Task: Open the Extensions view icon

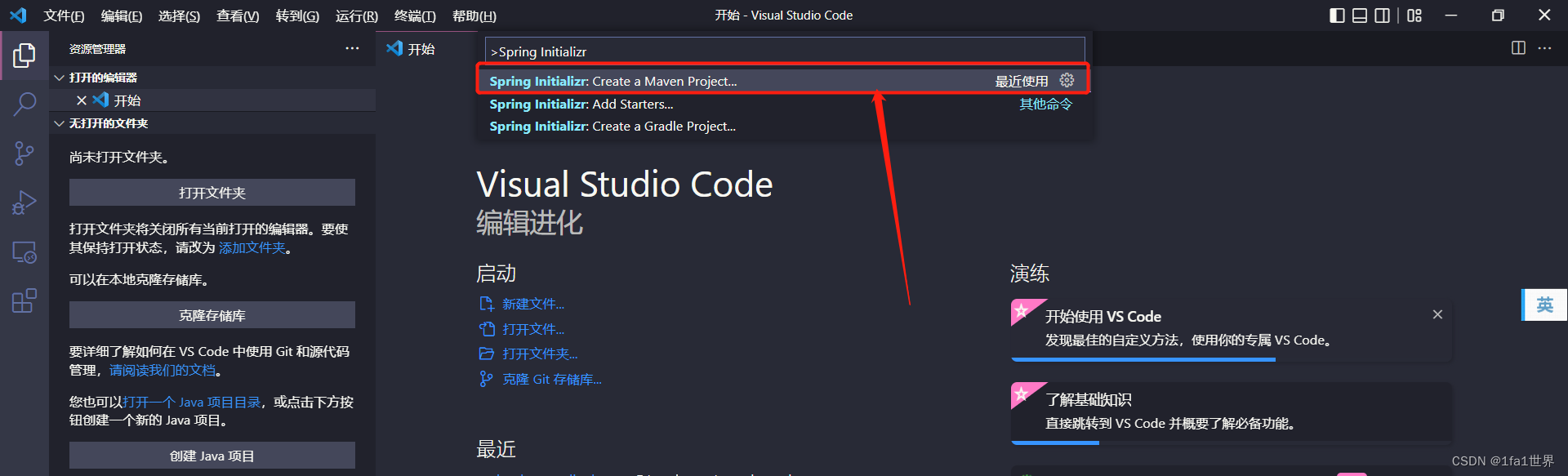Action: (x=24, y=300)
